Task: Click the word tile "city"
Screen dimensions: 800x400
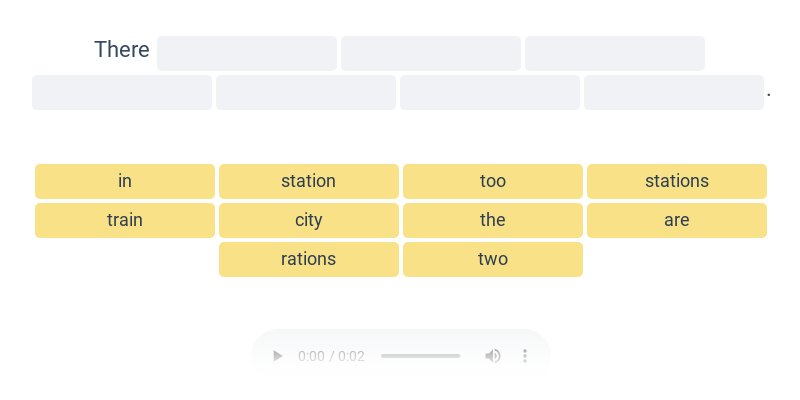Action: (309, 220)
